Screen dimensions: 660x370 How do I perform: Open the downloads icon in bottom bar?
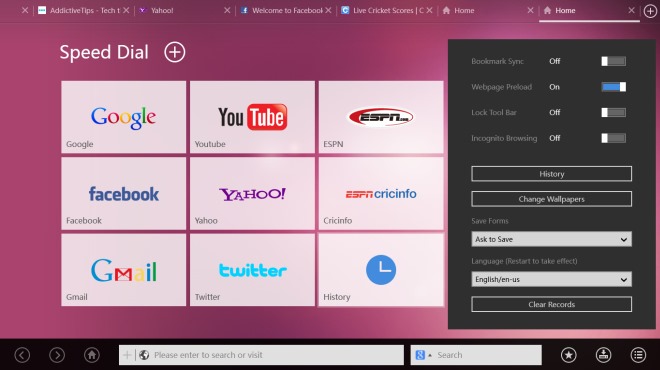(603, 355)
